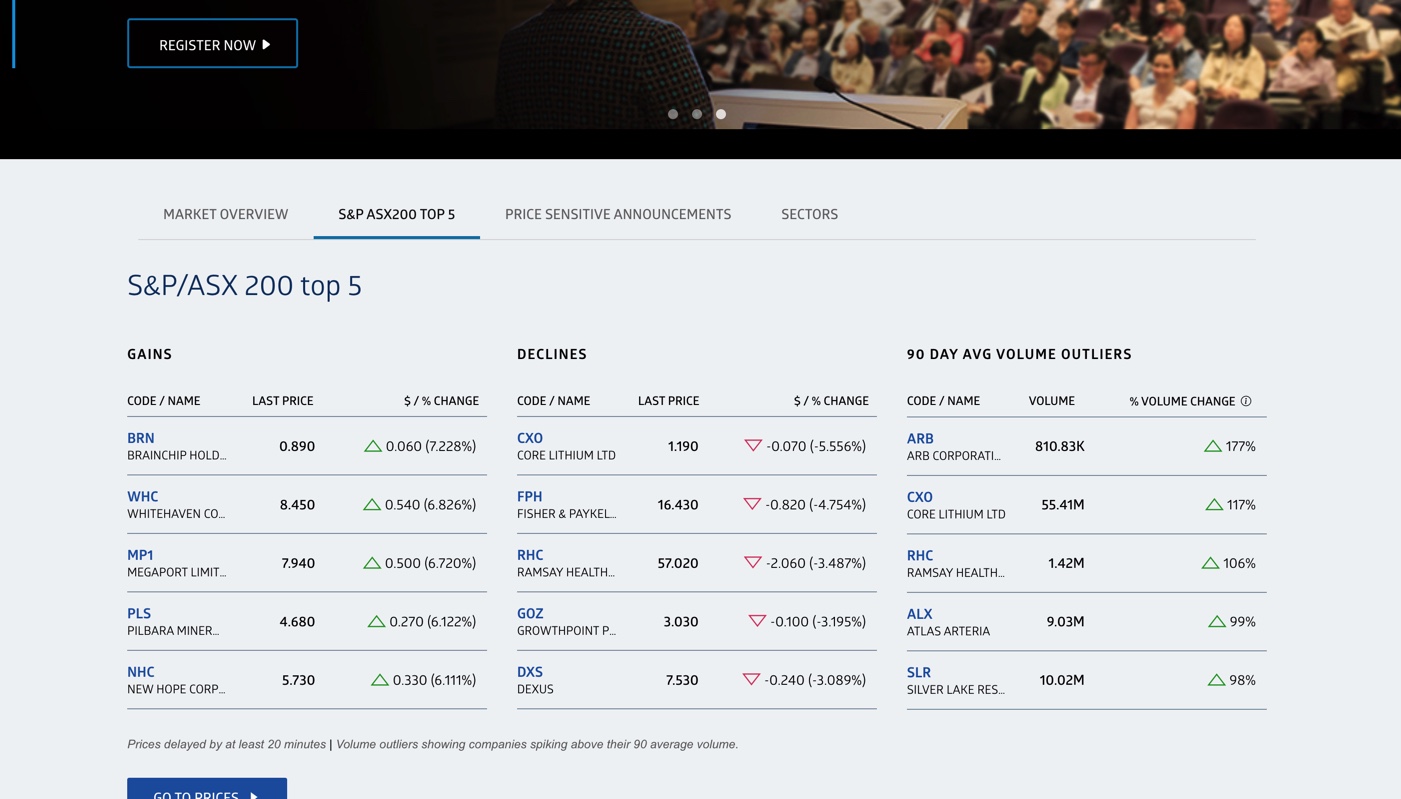Click GOZ red down triangle icon

tap(757, 621)
